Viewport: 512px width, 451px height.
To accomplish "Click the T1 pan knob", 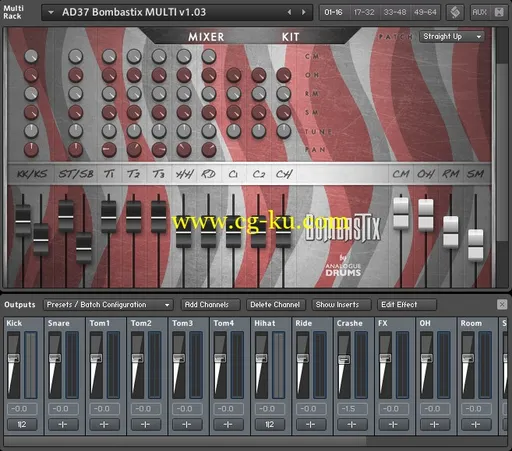I will tap(109, 150).
